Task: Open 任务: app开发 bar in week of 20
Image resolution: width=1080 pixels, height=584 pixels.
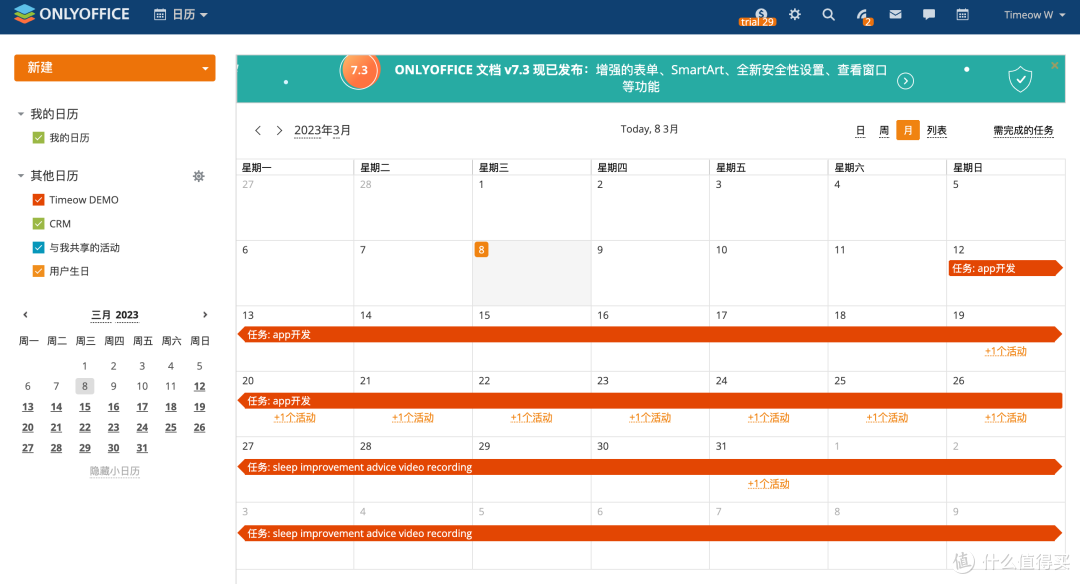Action: pos(650,401)
